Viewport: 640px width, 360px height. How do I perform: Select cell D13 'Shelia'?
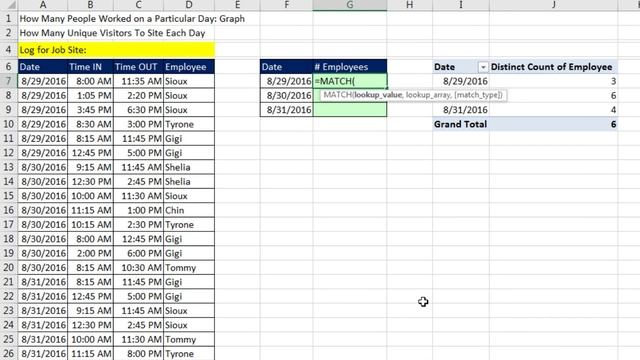[x=189, y=167]
